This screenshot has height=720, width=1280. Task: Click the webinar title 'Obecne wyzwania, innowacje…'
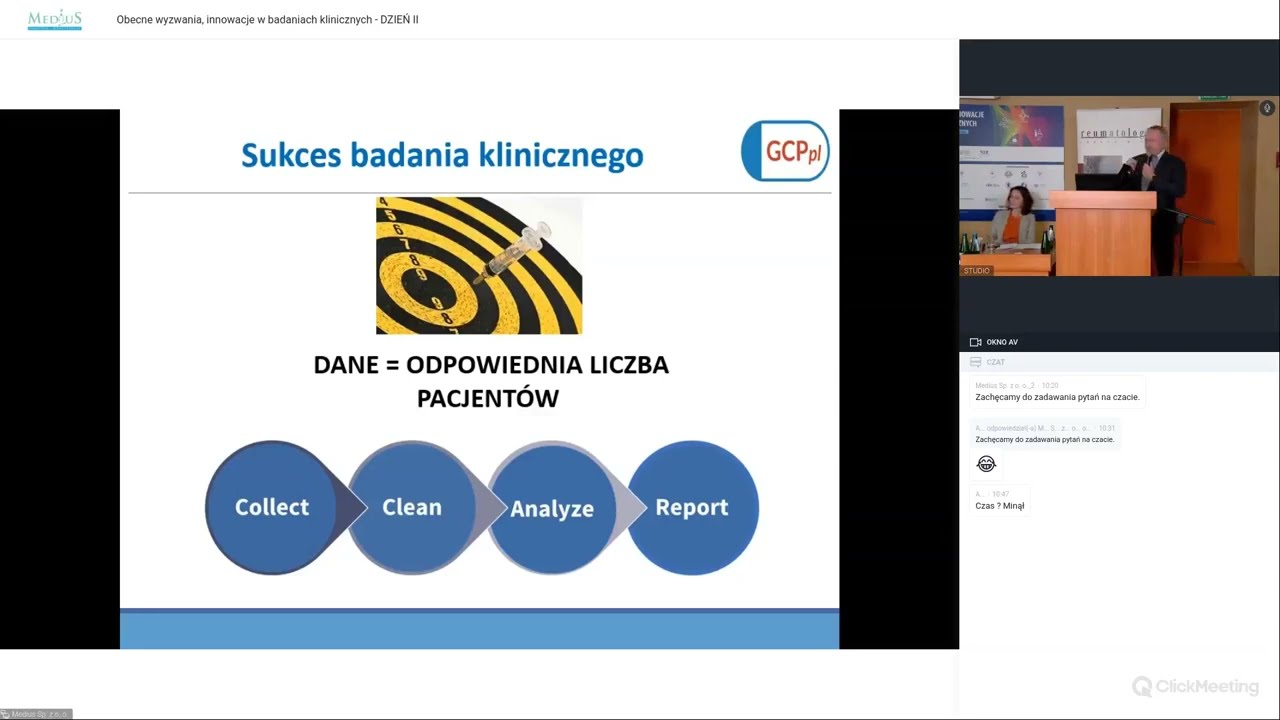click(267, 19)
